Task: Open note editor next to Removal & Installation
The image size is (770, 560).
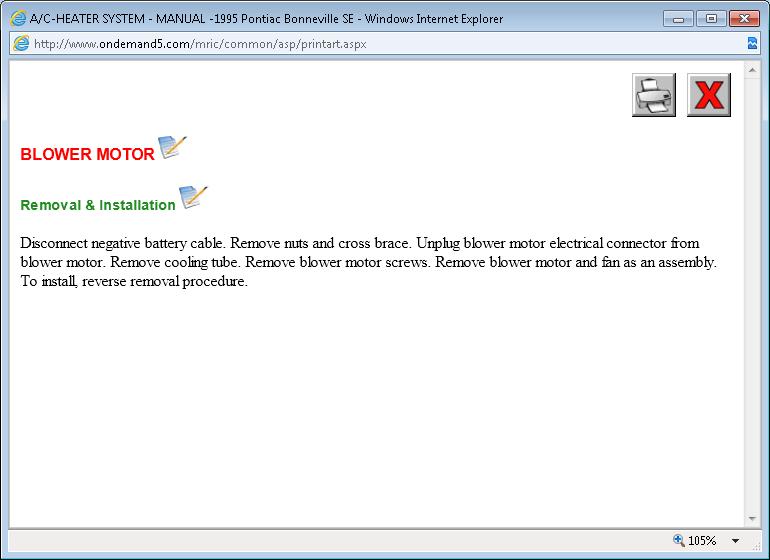Action: click(x=193, y=197)
